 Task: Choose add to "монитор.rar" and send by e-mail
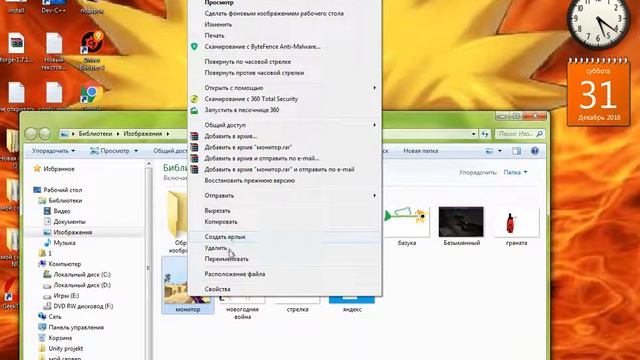coord(279,169)
